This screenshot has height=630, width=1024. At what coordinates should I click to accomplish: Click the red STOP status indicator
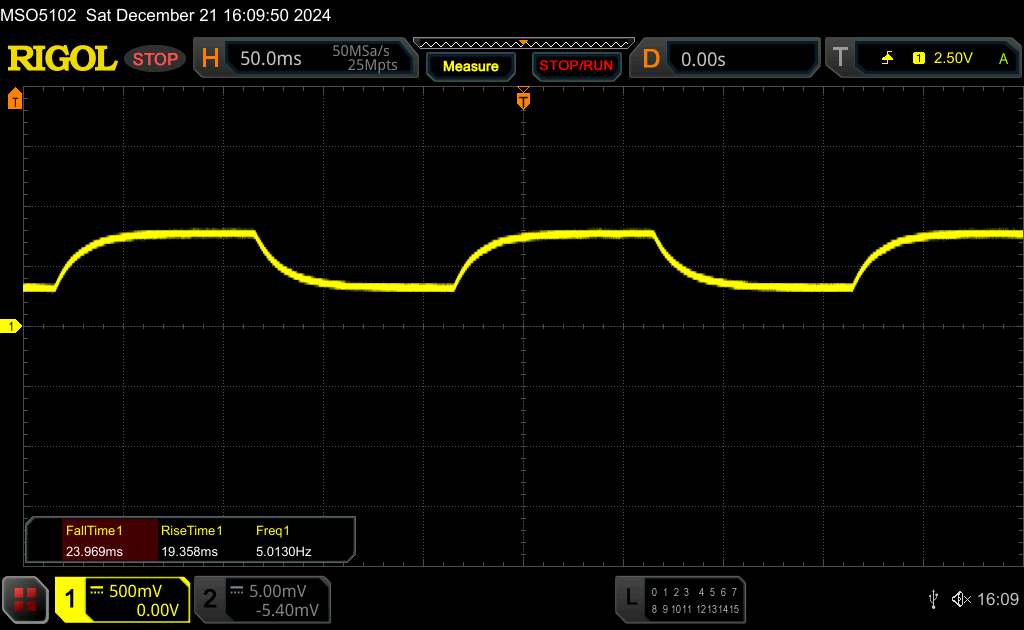156,59
